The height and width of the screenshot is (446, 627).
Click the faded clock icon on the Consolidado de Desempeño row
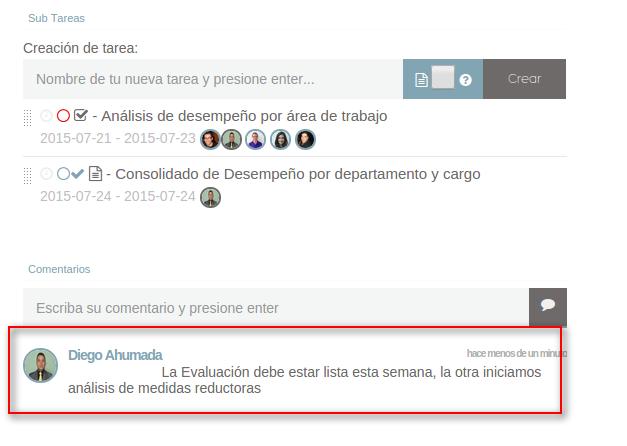[x=46, y=174]
